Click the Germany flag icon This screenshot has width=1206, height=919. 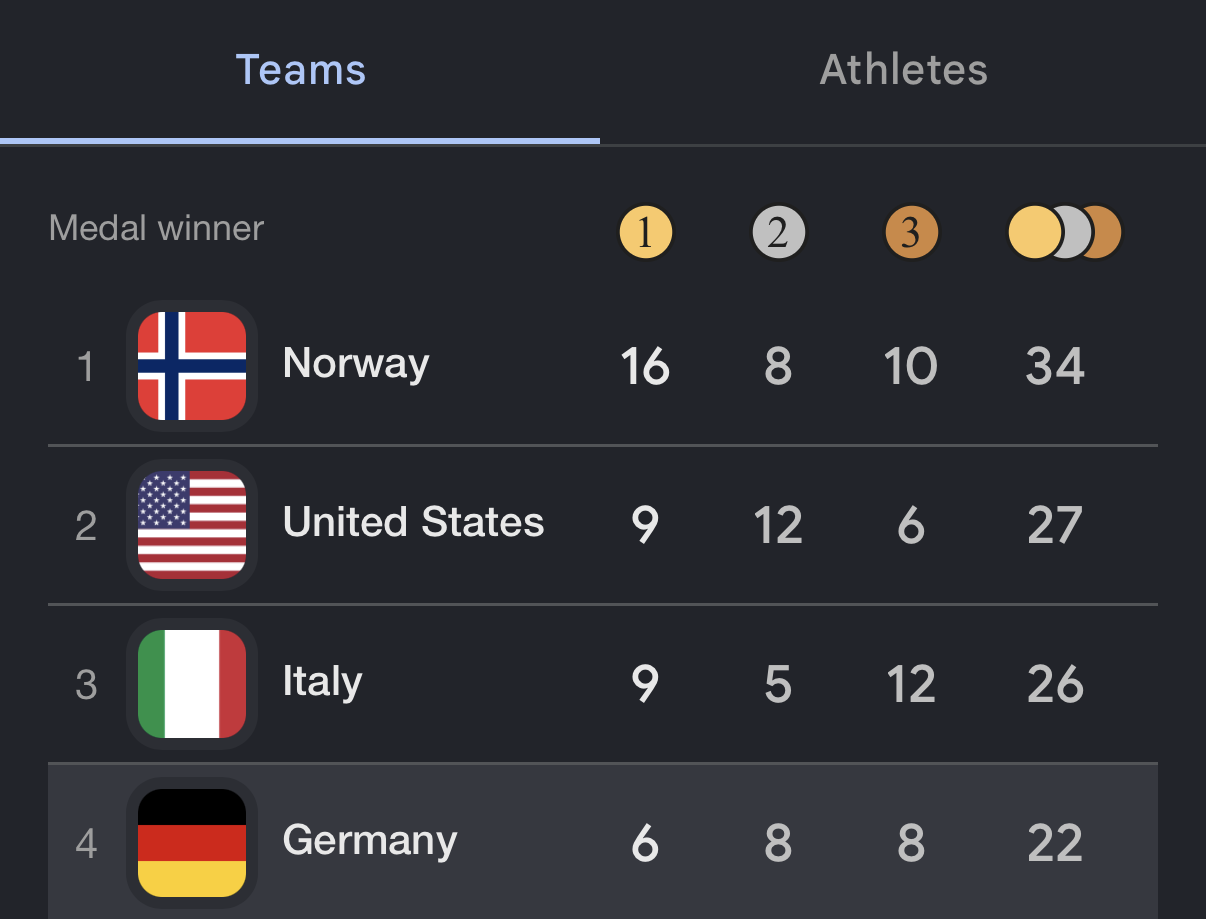tap(192, 842)
